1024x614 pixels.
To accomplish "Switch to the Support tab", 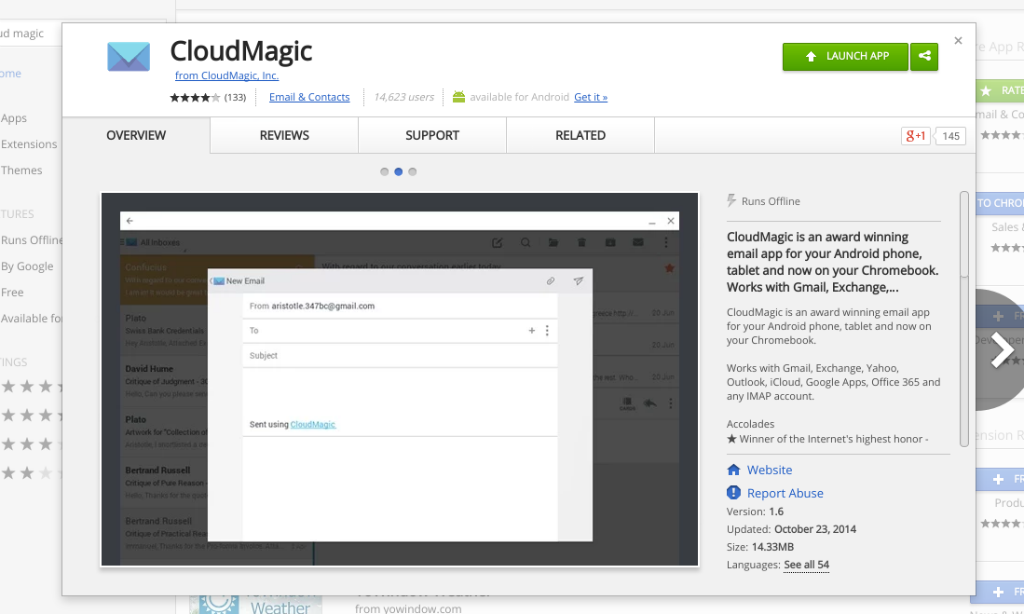I will coord(432,136).
